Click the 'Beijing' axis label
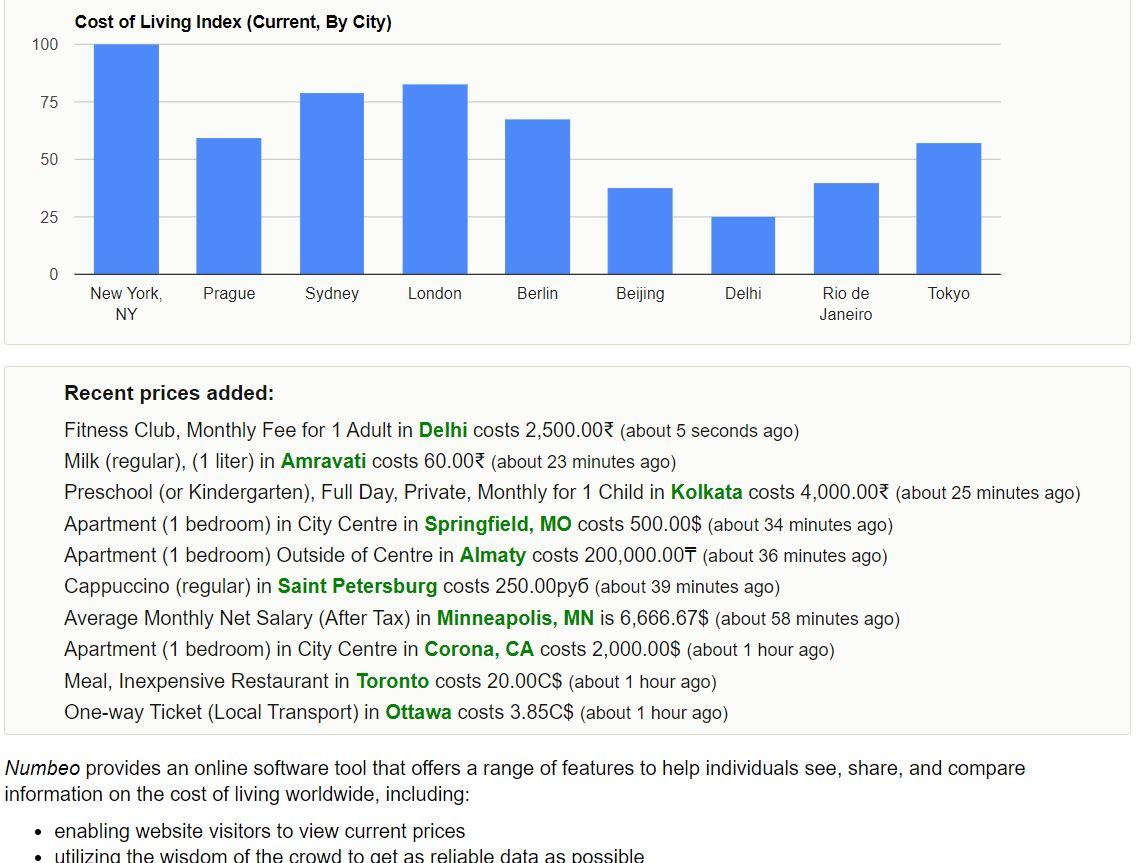The image size is (1137, 863). 640,294
